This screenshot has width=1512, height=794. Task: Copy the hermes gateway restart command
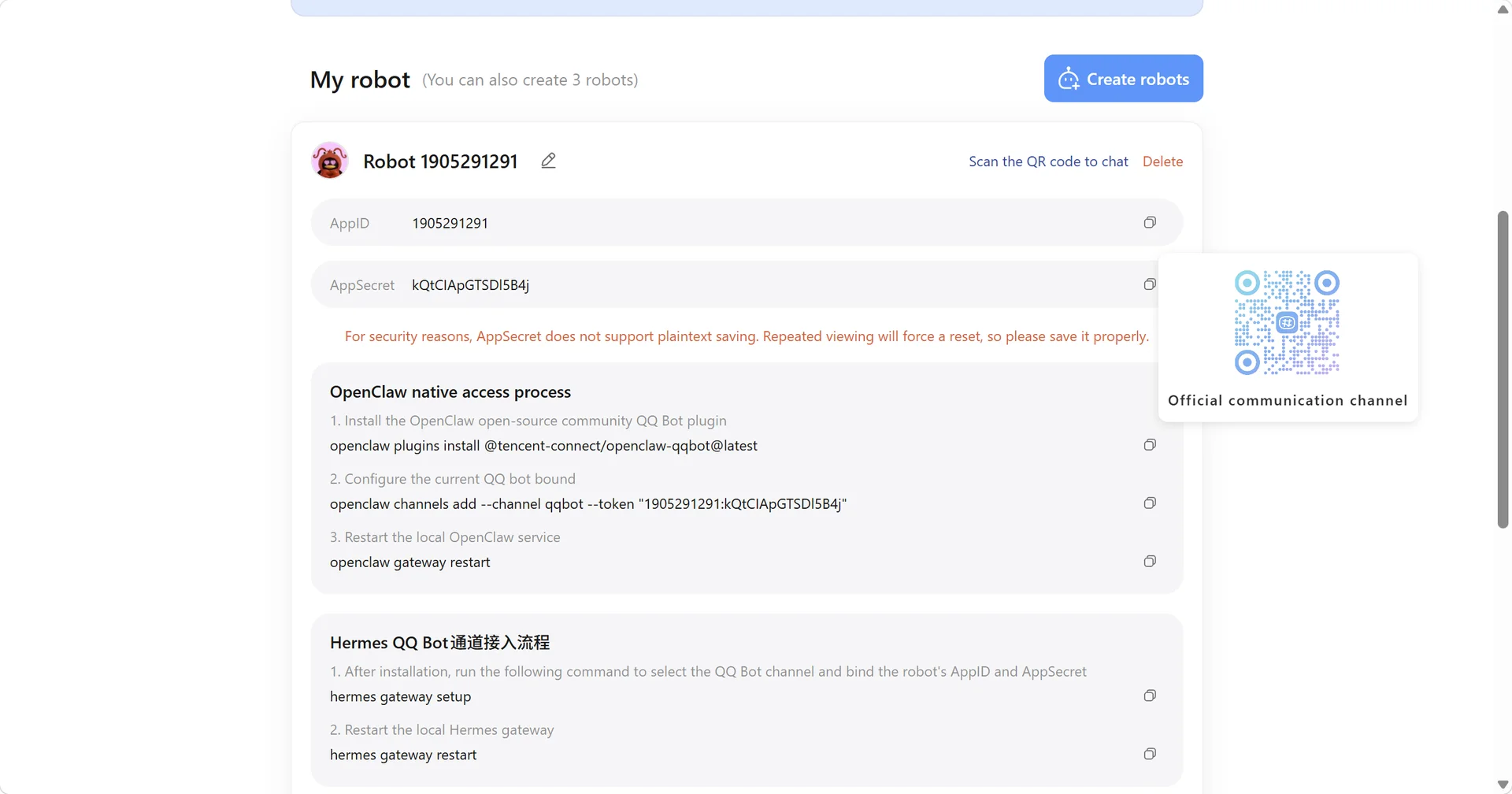point(1150,754)
